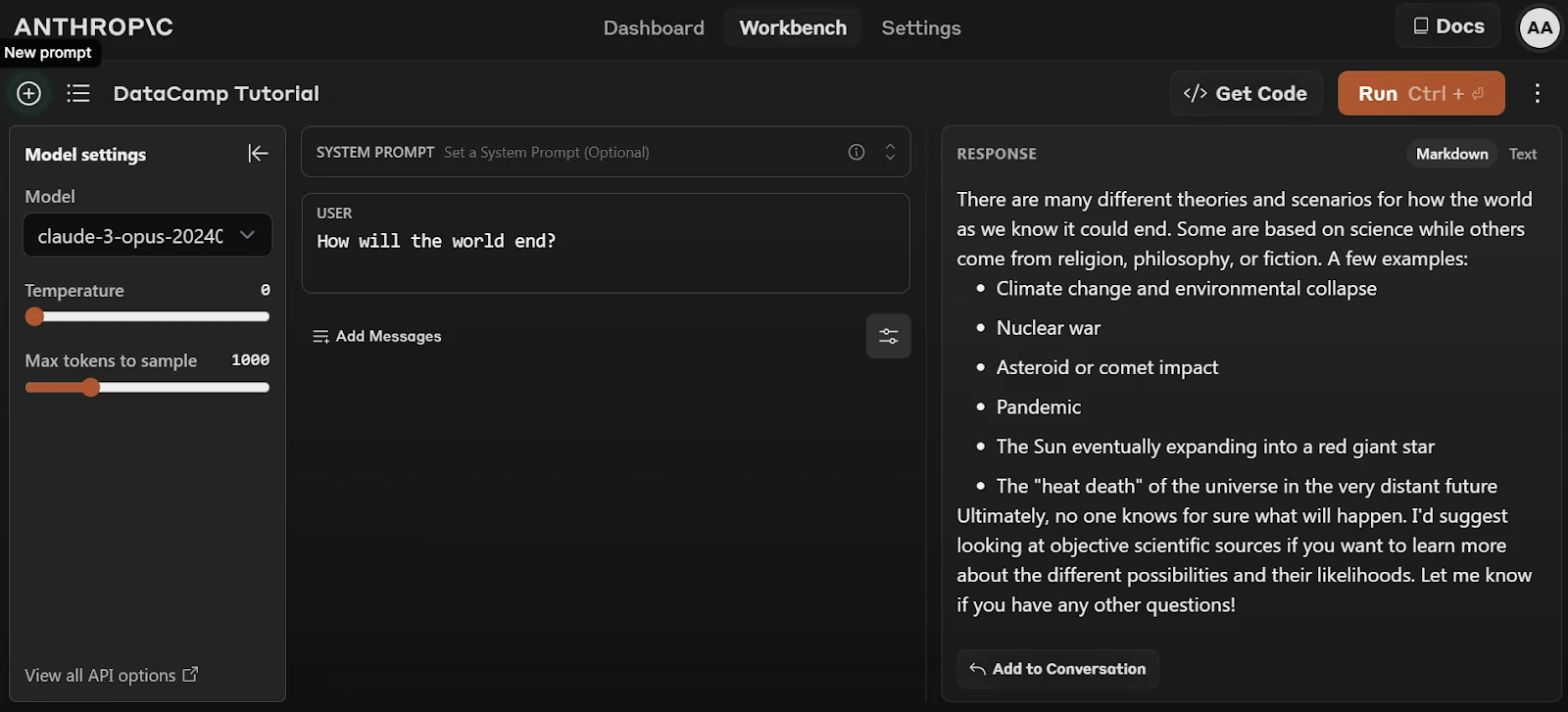The width and height of the screenshot is (1568, 712).
Task: Open the prompt list icon
Action: pos(78,93)
